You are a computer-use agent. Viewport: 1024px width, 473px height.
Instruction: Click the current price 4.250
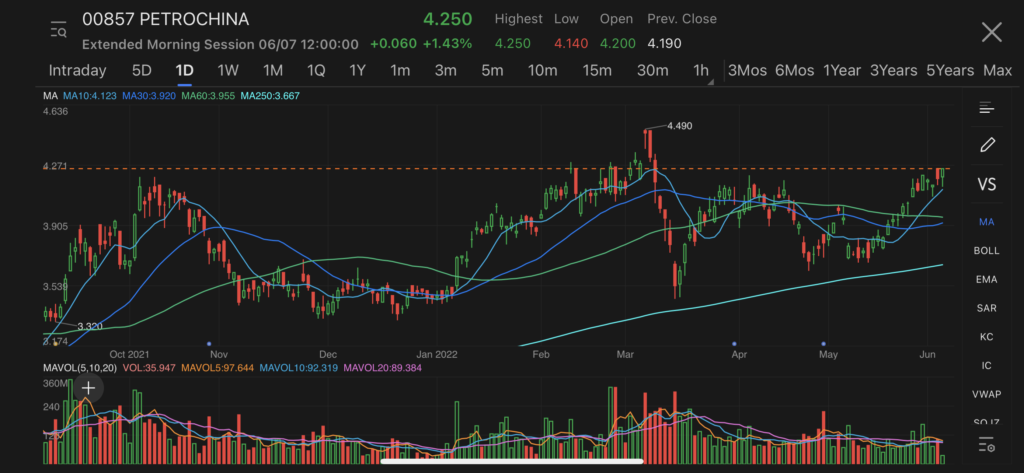click(447, 19)
